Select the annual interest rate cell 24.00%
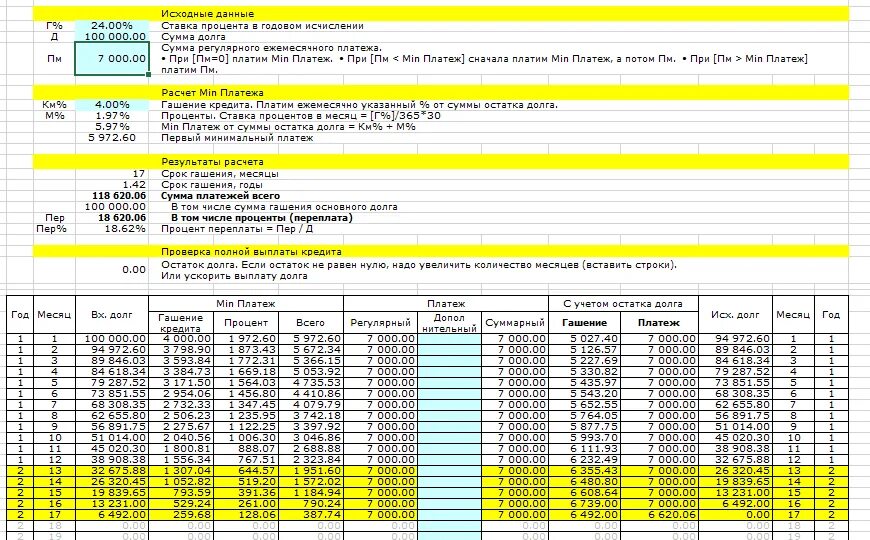Screen dimensions: 870x540 pyautogui.click(x=112, y=26)
